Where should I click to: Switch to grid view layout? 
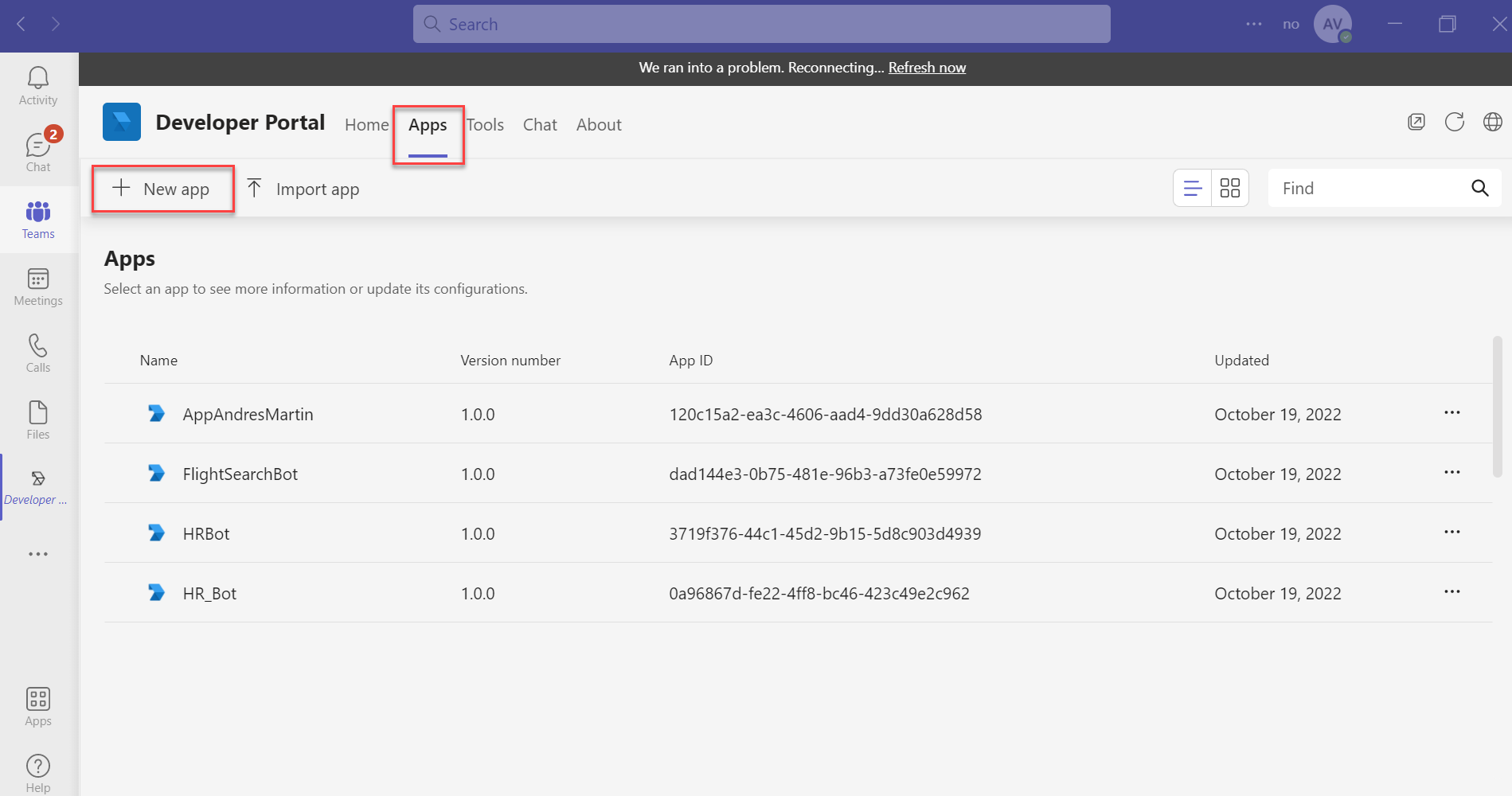(x=1230, y=188)
